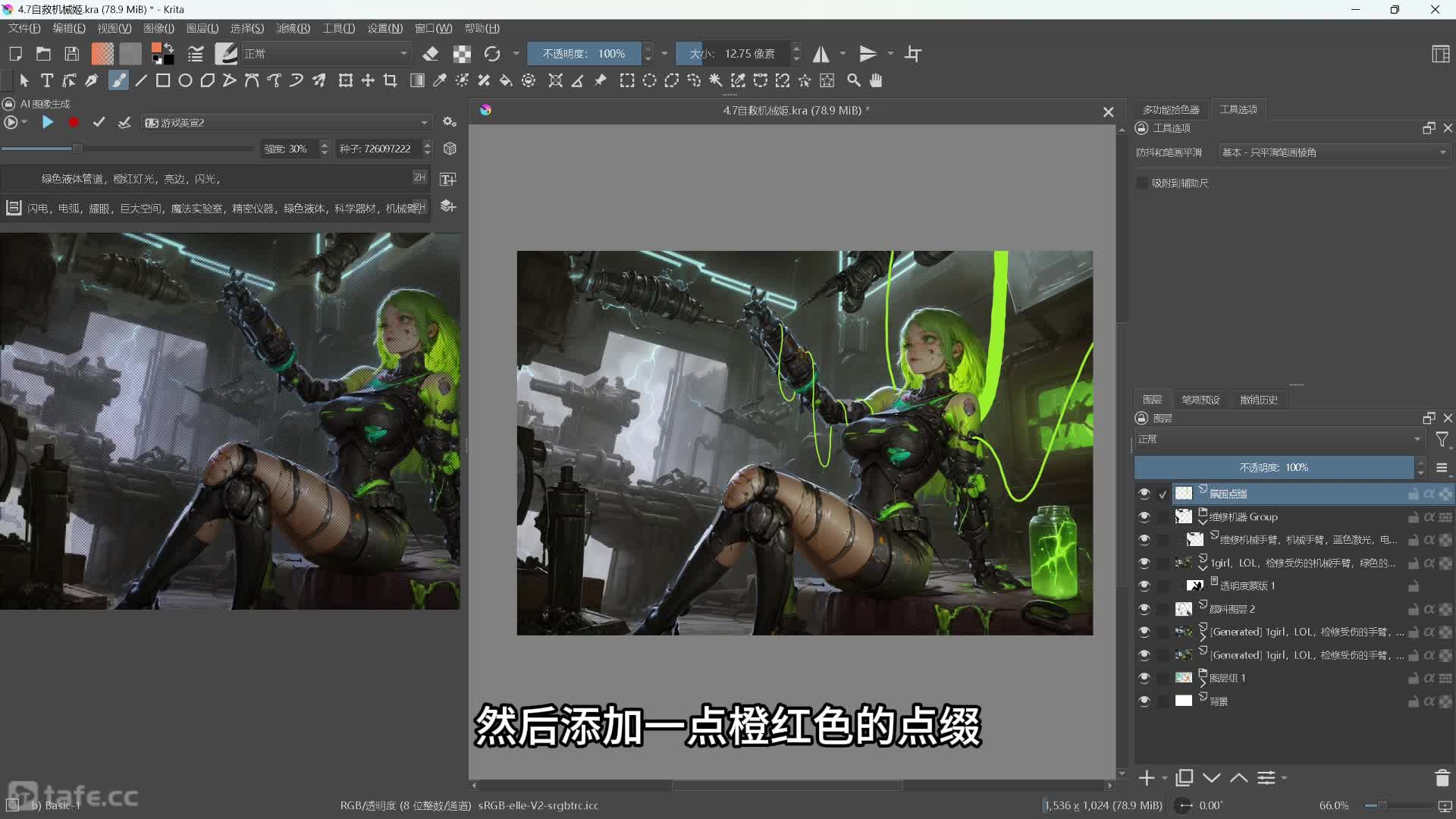
Task: Switch to 多功能拾色器 tab
Action: point(1171,109)
